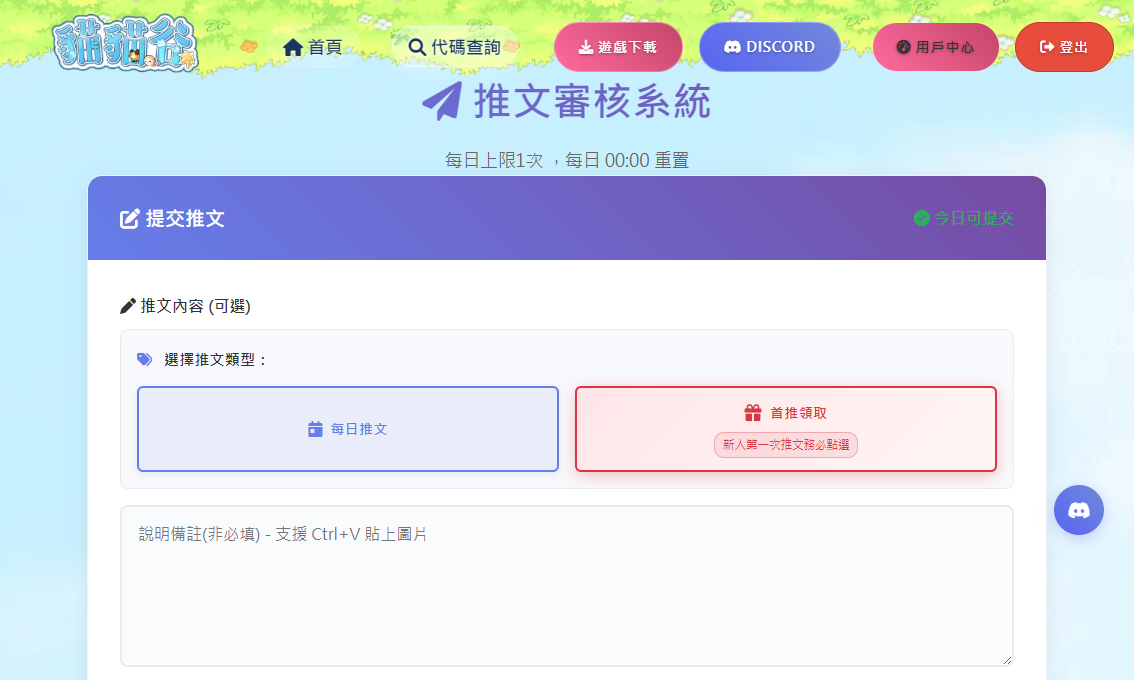This screenshot has width=1134, height=680.
Task: Click the 新人第一次推文務必點選 badge
Action: pyautogui.click(x=785, y=442)
